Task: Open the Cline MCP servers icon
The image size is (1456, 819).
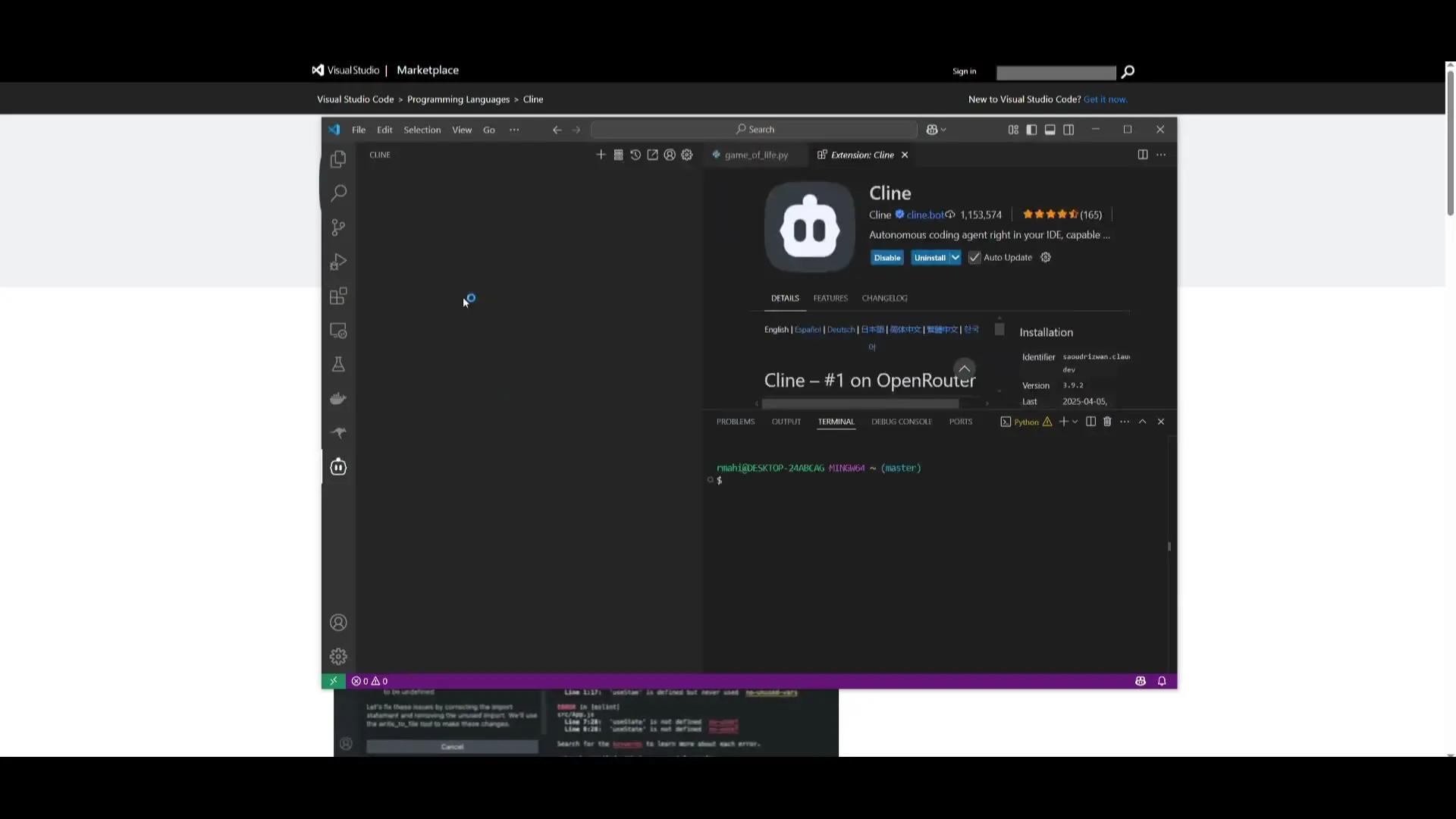Action: [618, 155]
